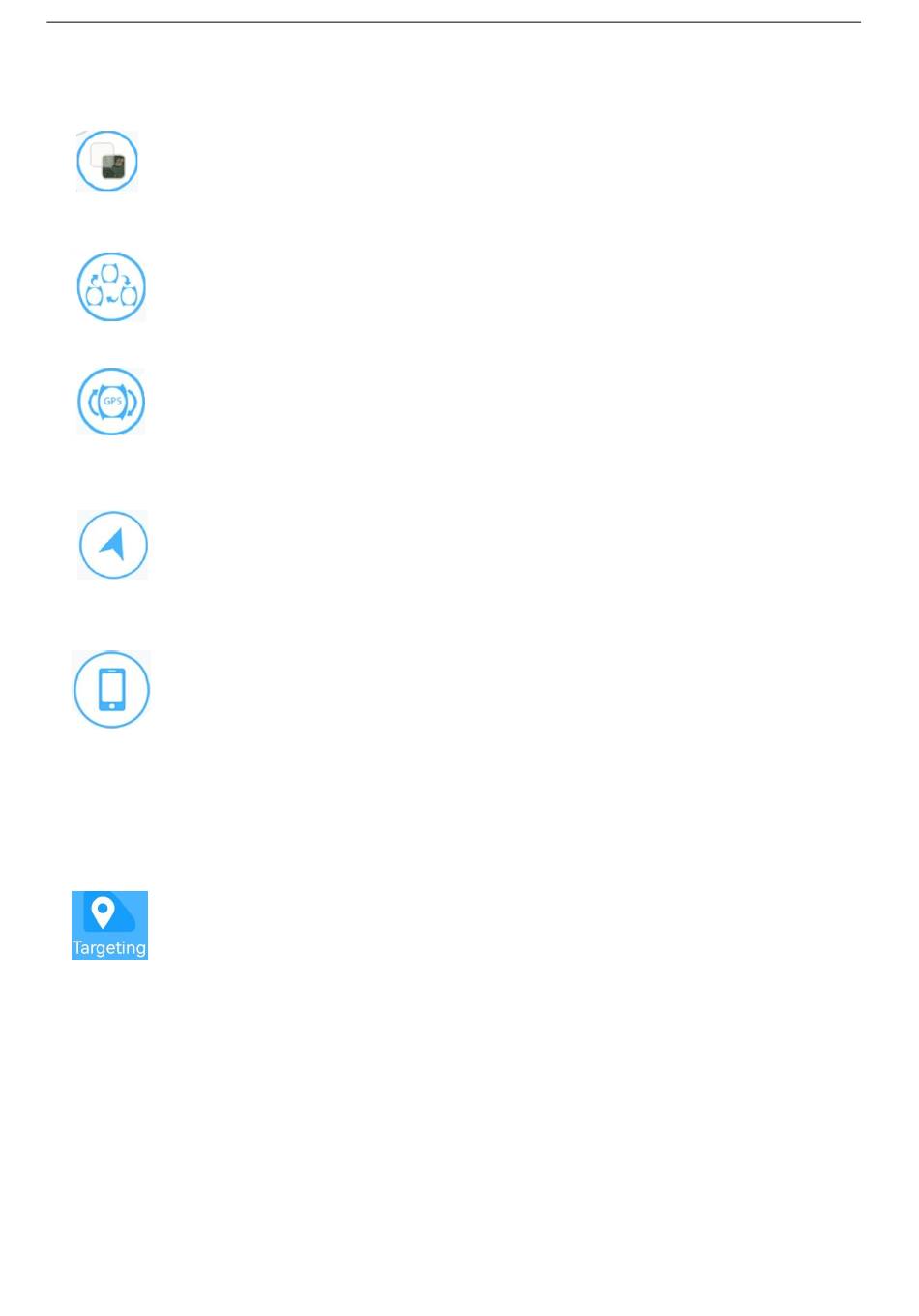Viewport: 919px width, 1316px height.
Task: Select the blue paper-plane arrow pointer
Action: pyautogui.click(x=113, y=544)
